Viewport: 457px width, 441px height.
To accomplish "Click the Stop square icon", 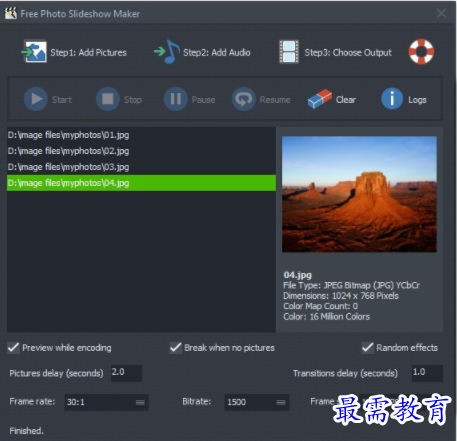I will coord(108,99).
